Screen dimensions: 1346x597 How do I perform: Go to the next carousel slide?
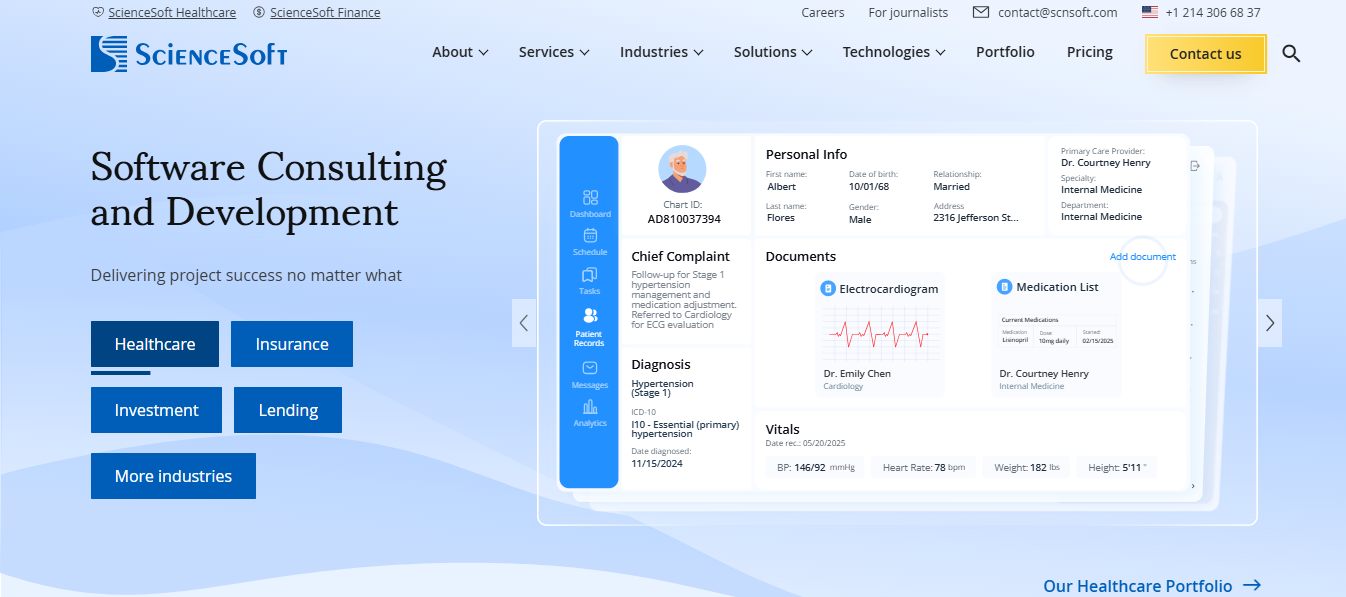(x=1269, y=323)
